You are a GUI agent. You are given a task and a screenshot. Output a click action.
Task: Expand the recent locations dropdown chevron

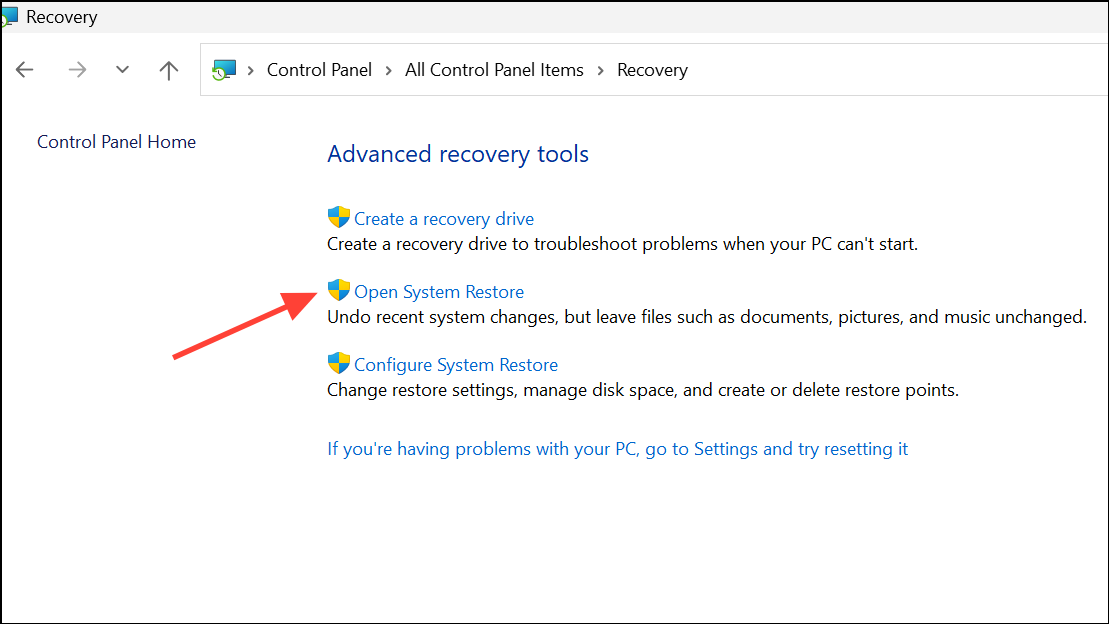(122, 69)
